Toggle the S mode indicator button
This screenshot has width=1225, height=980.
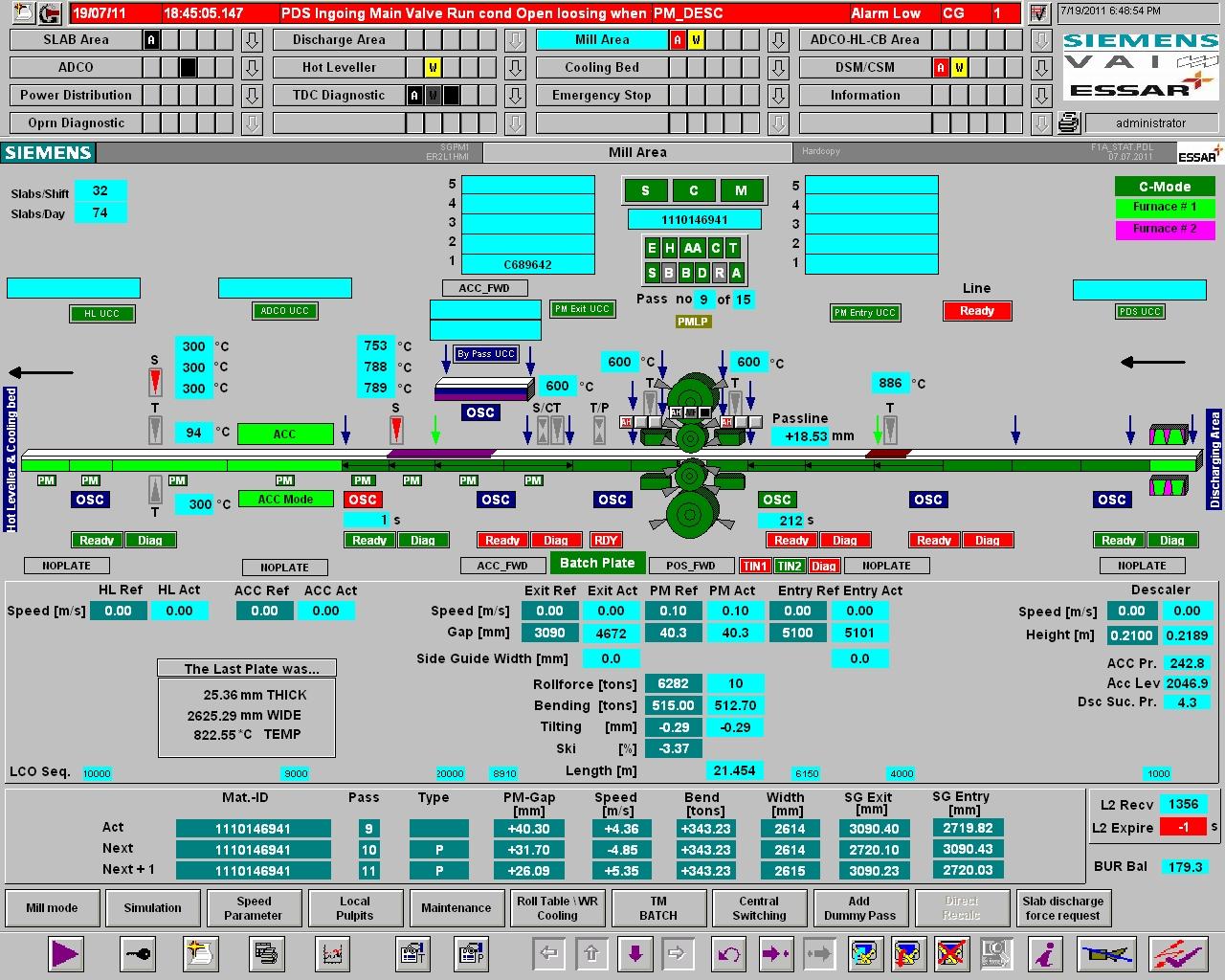[645, 190]
